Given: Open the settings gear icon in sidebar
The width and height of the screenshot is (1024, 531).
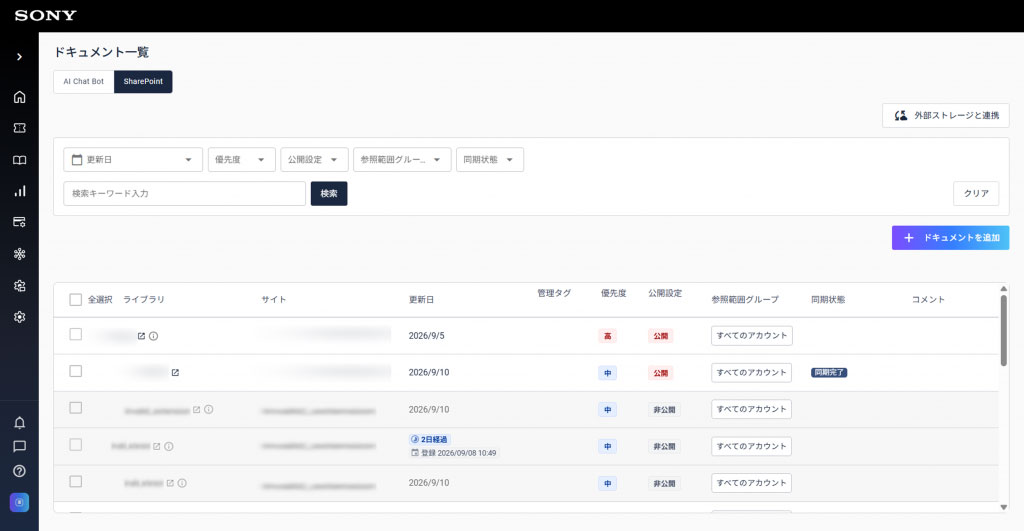Looking at the screenshot, I should pos(20,317).
